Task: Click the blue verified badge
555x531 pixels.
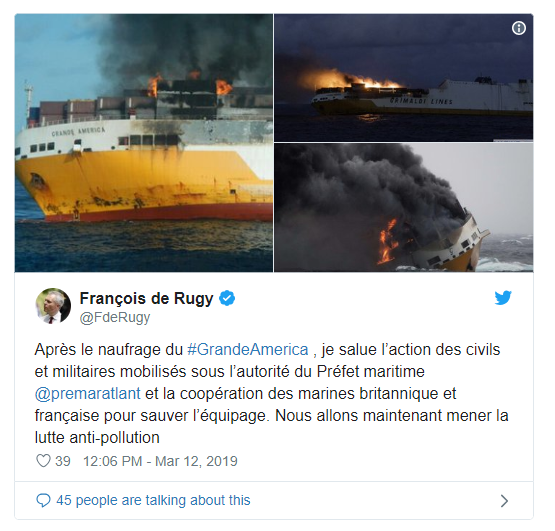Action: coord(227,298)
